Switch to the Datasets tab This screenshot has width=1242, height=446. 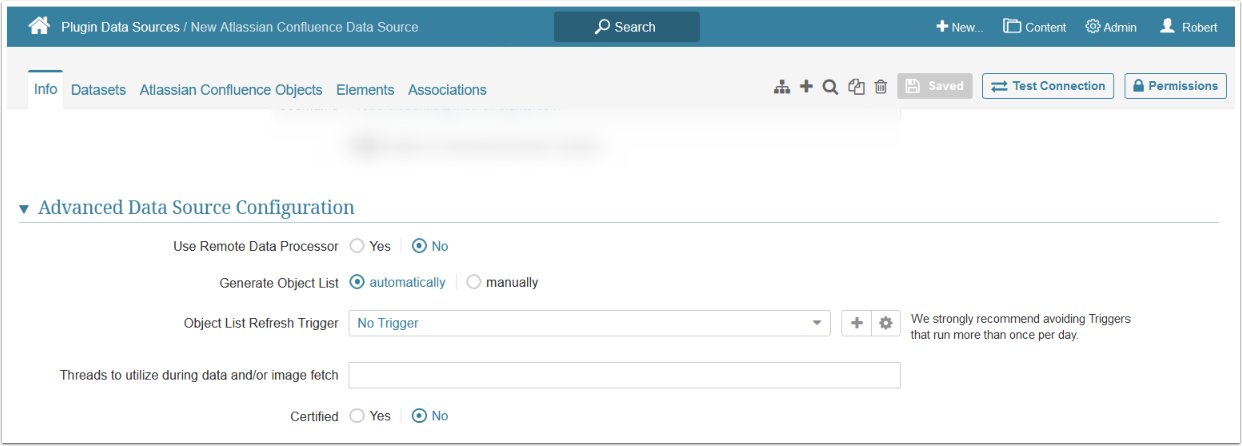click(x=98, y=90)
